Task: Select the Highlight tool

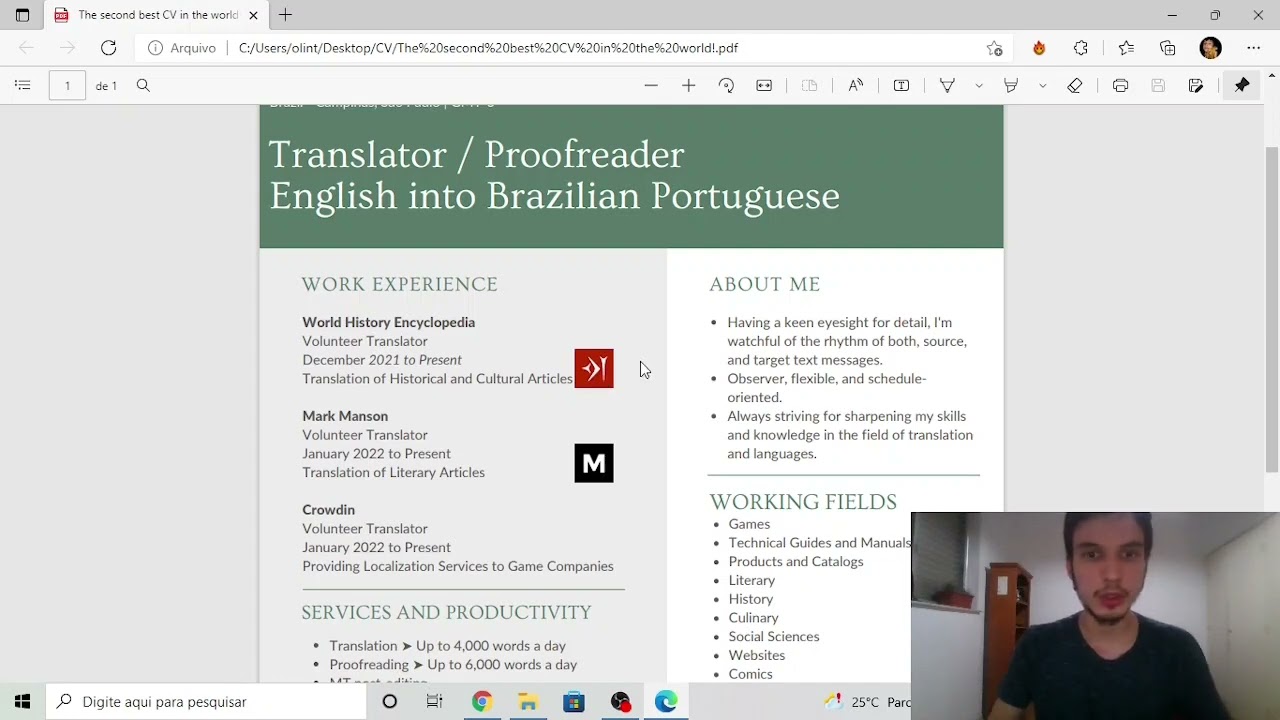Action: [x=1011, y=86]
